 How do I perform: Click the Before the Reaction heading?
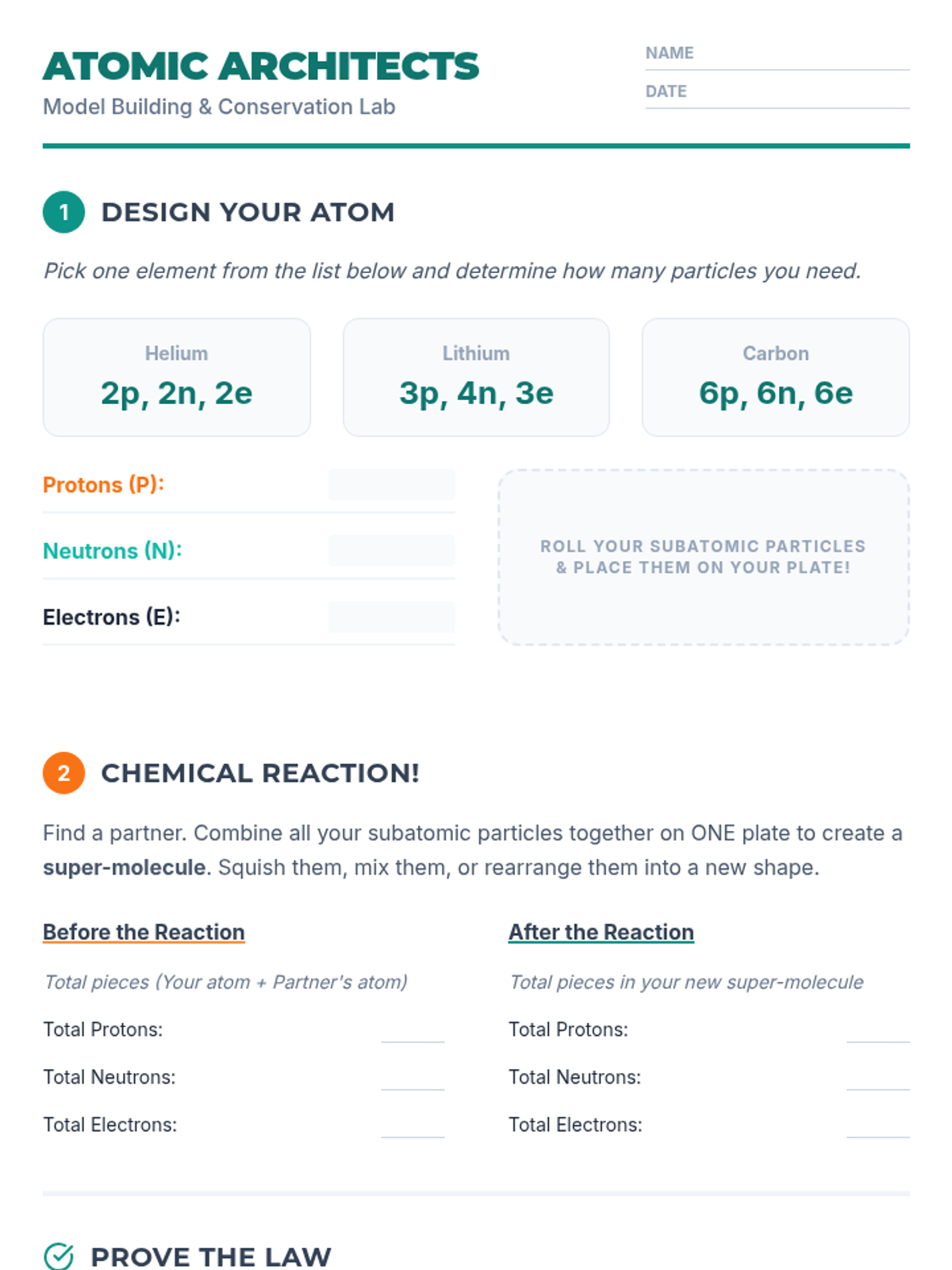[144, 932]
